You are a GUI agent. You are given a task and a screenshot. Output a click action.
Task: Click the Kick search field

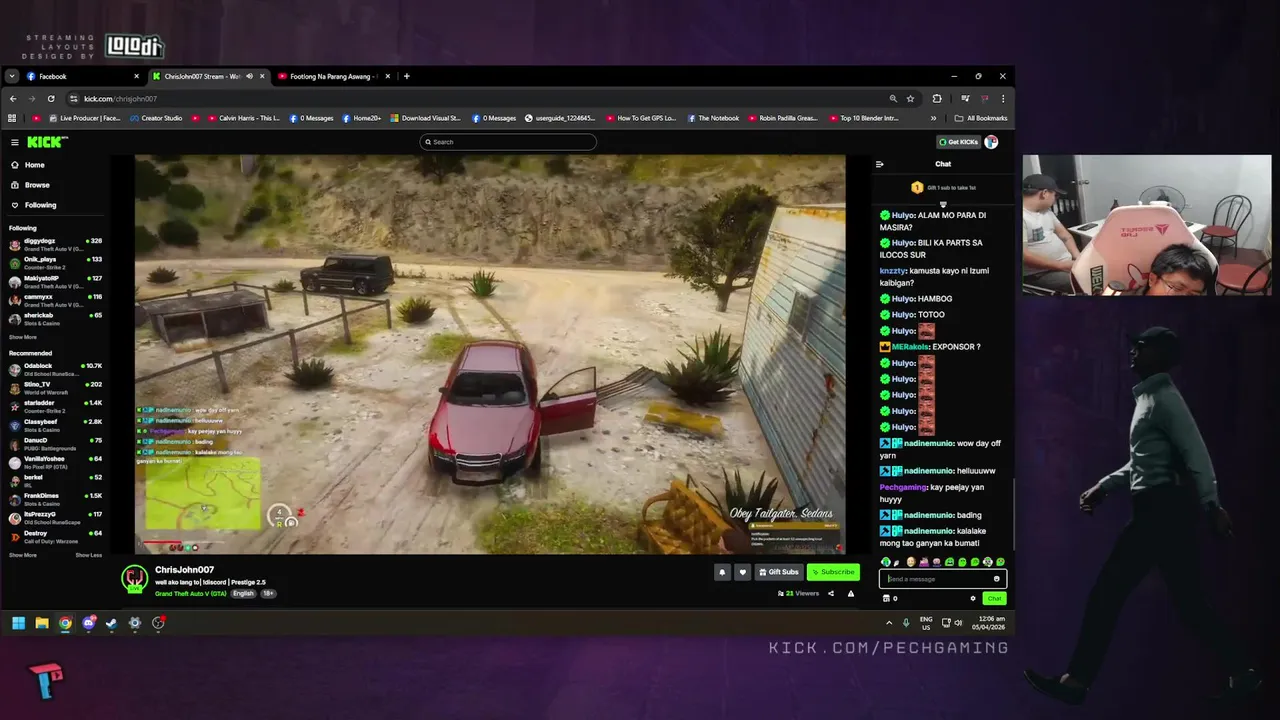click(508, 142)
